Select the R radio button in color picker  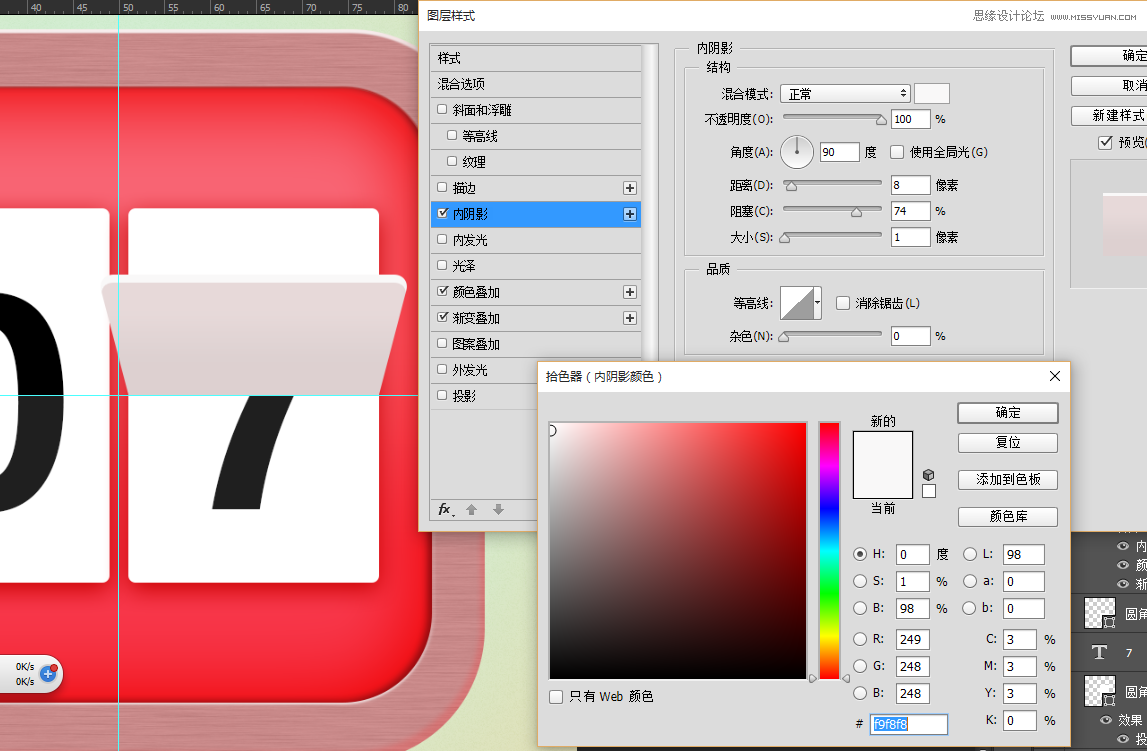pos(860,640)
